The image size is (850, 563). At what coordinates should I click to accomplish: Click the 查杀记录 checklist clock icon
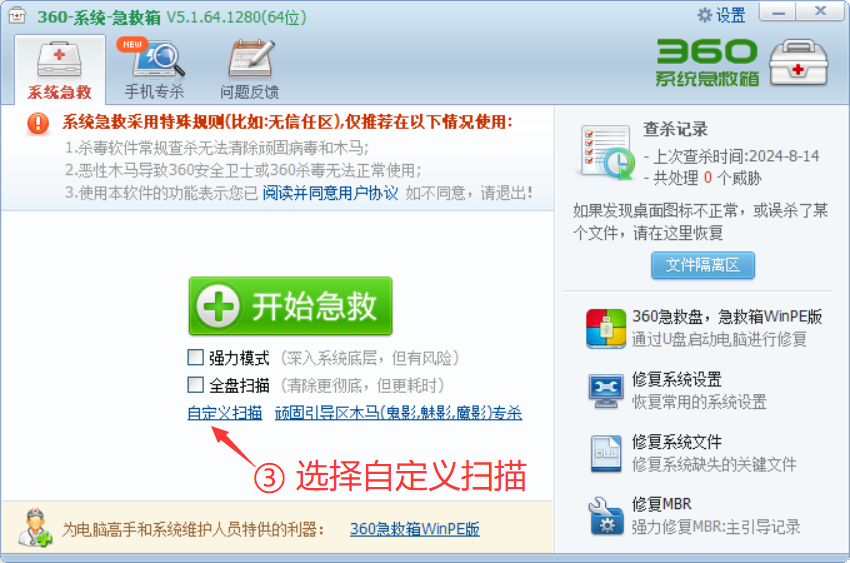point(607,152)
